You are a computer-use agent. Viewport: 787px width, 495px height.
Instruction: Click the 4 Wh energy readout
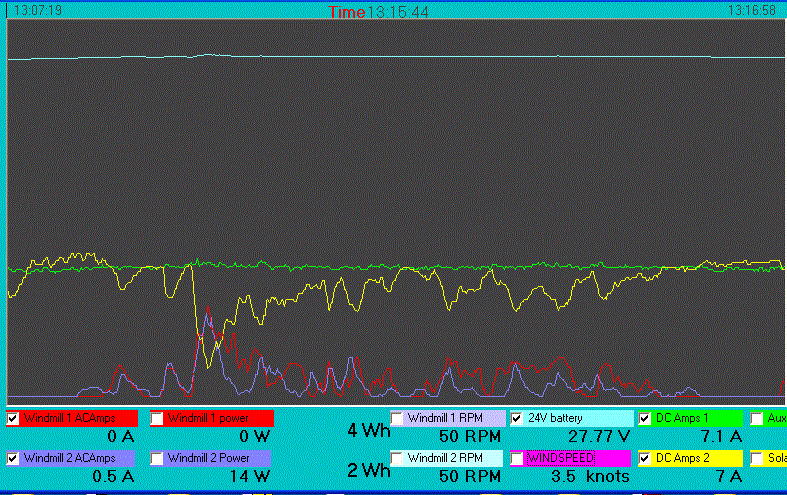tap(367, 431)
